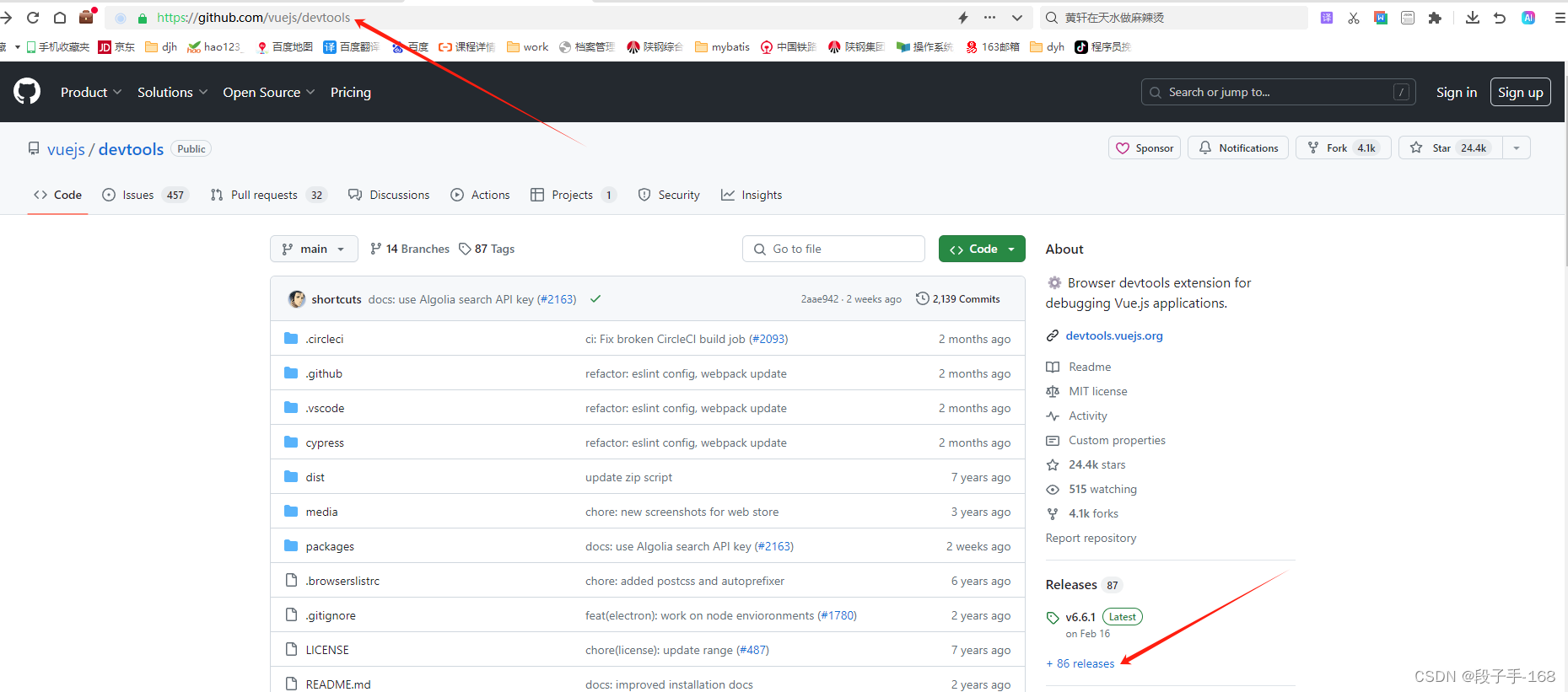Open the JD bookmark
The image size is (1568, 692).
click(116, 47)
